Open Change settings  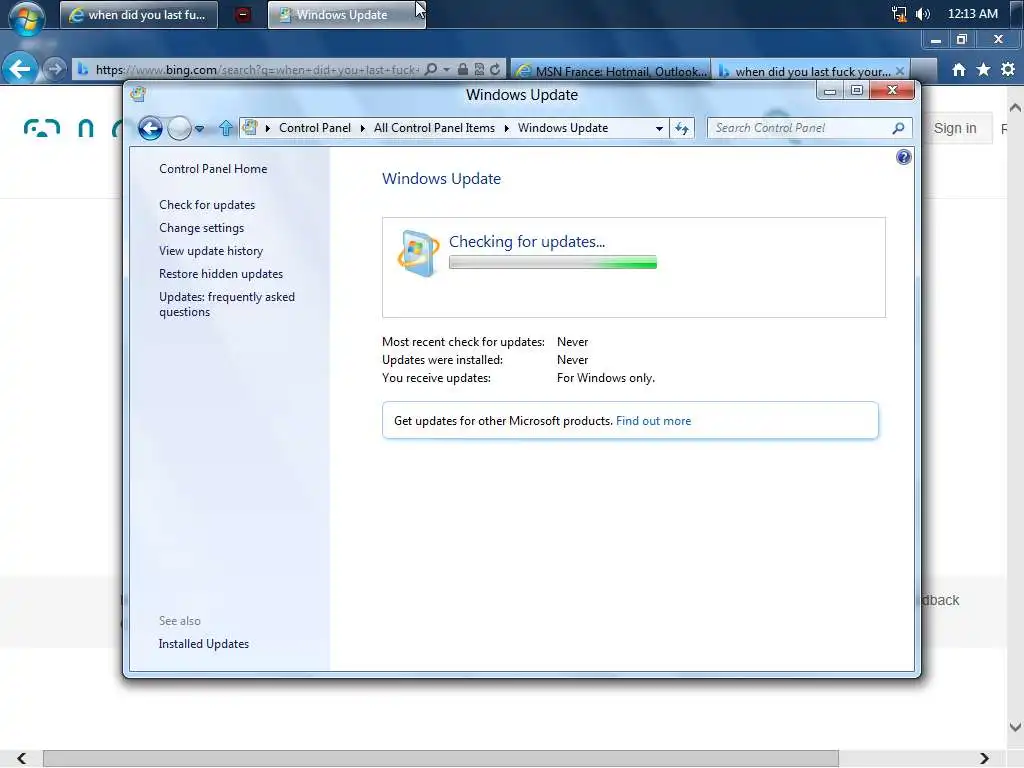[201, 227]
